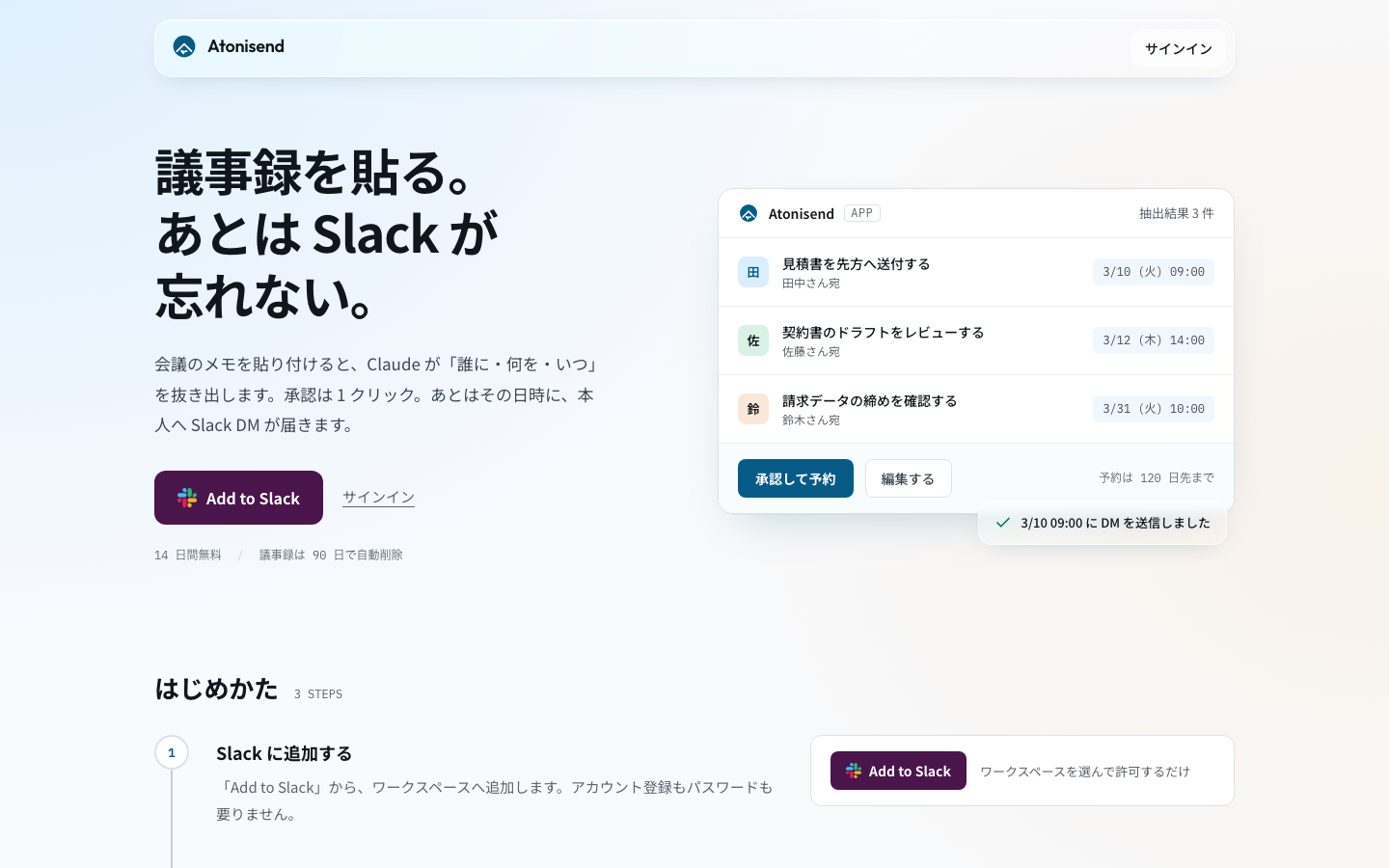Click the Slack に追加する step title

[284, 753]
